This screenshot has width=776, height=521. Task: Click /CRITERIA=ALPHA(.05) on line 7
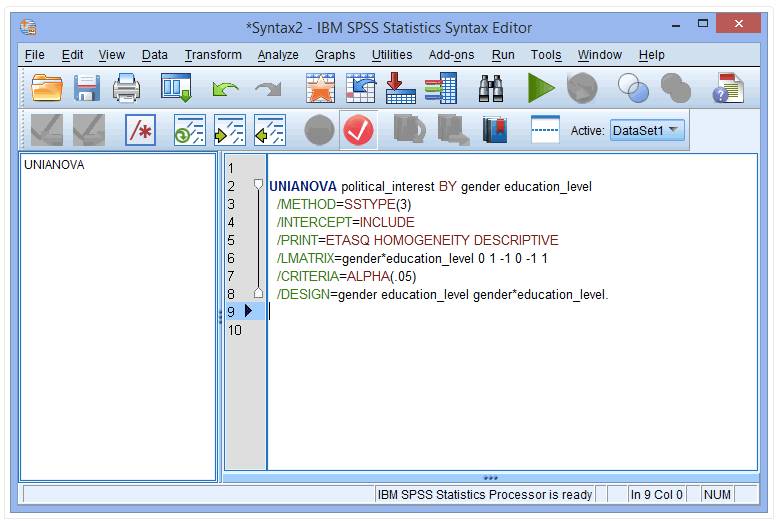pos(346,276)
